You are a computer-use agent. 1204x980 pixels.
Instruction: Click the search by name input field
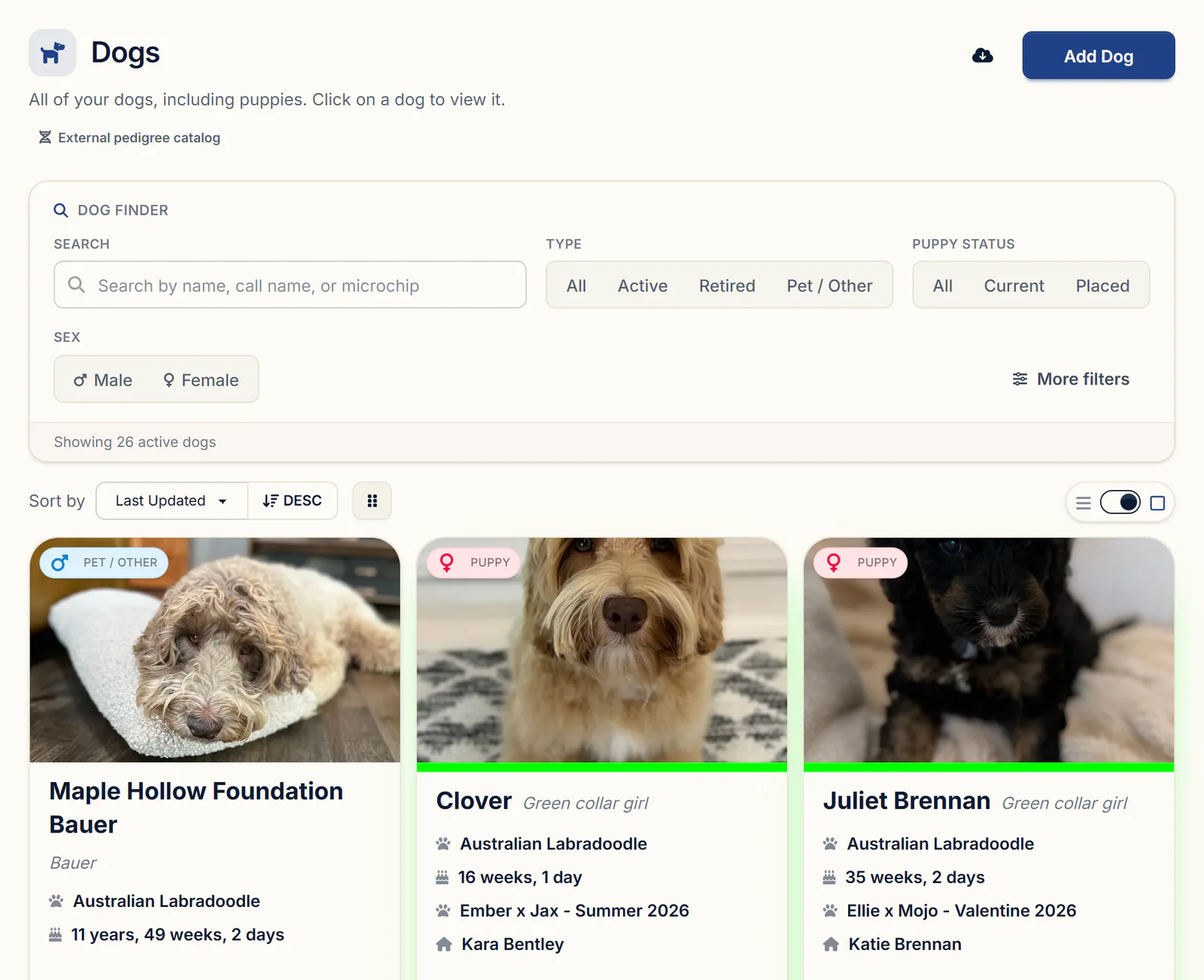(x=290, y=285)
